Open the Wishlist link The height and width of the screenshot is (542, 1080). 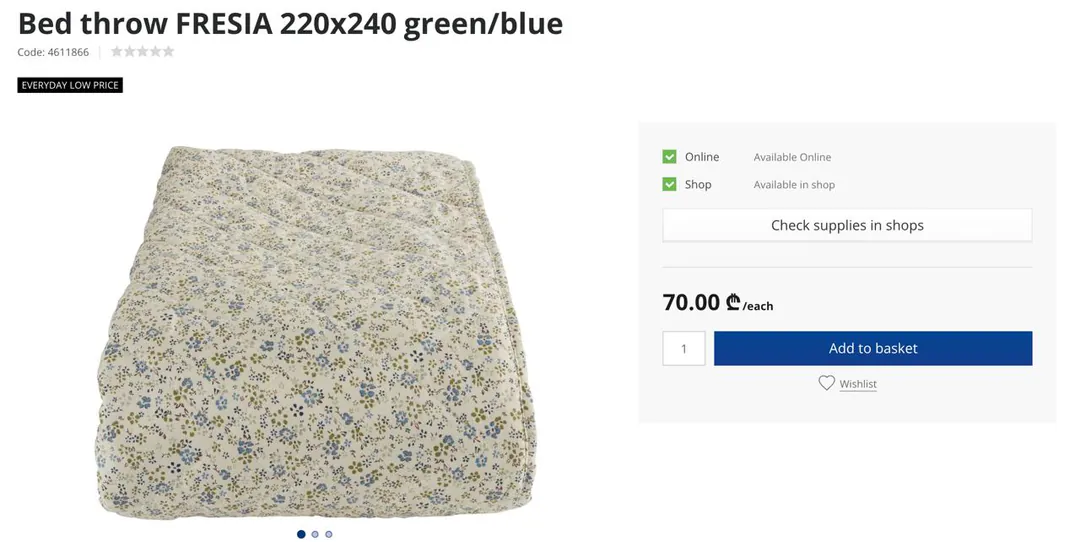tap(858, 384)
